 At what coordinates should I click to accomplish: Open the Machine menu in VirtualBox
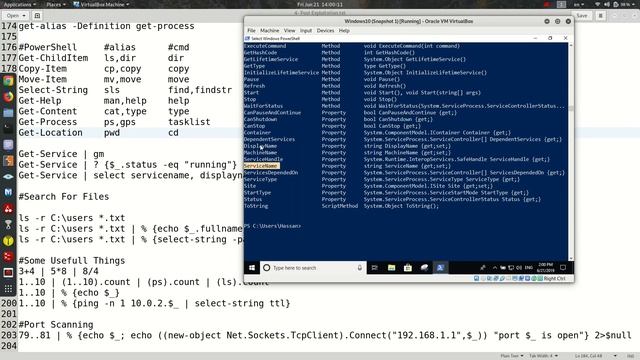[x=269, y=31]
